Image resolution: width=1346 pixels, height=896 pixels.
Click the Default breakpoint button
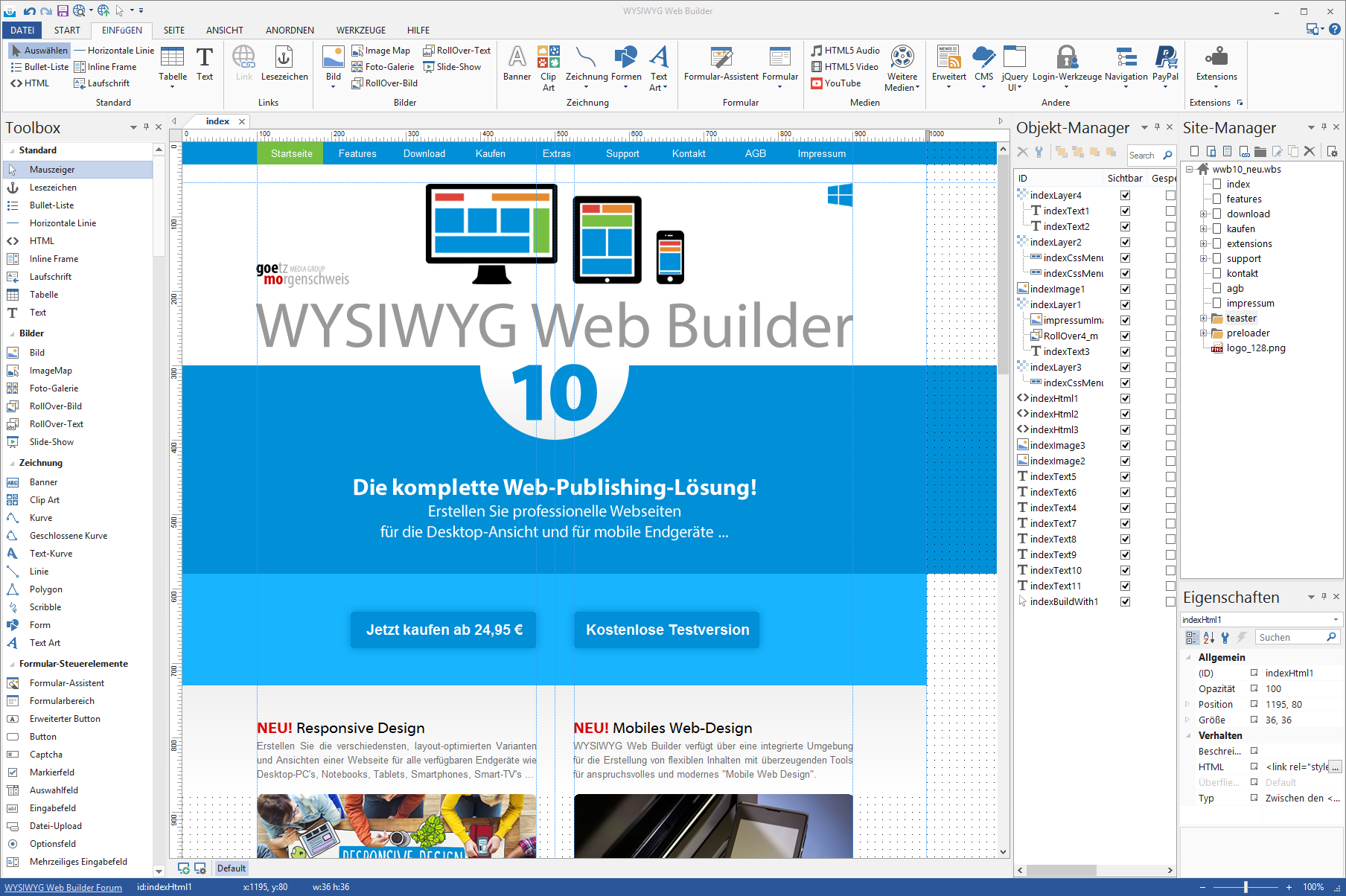tap(231, 868)
